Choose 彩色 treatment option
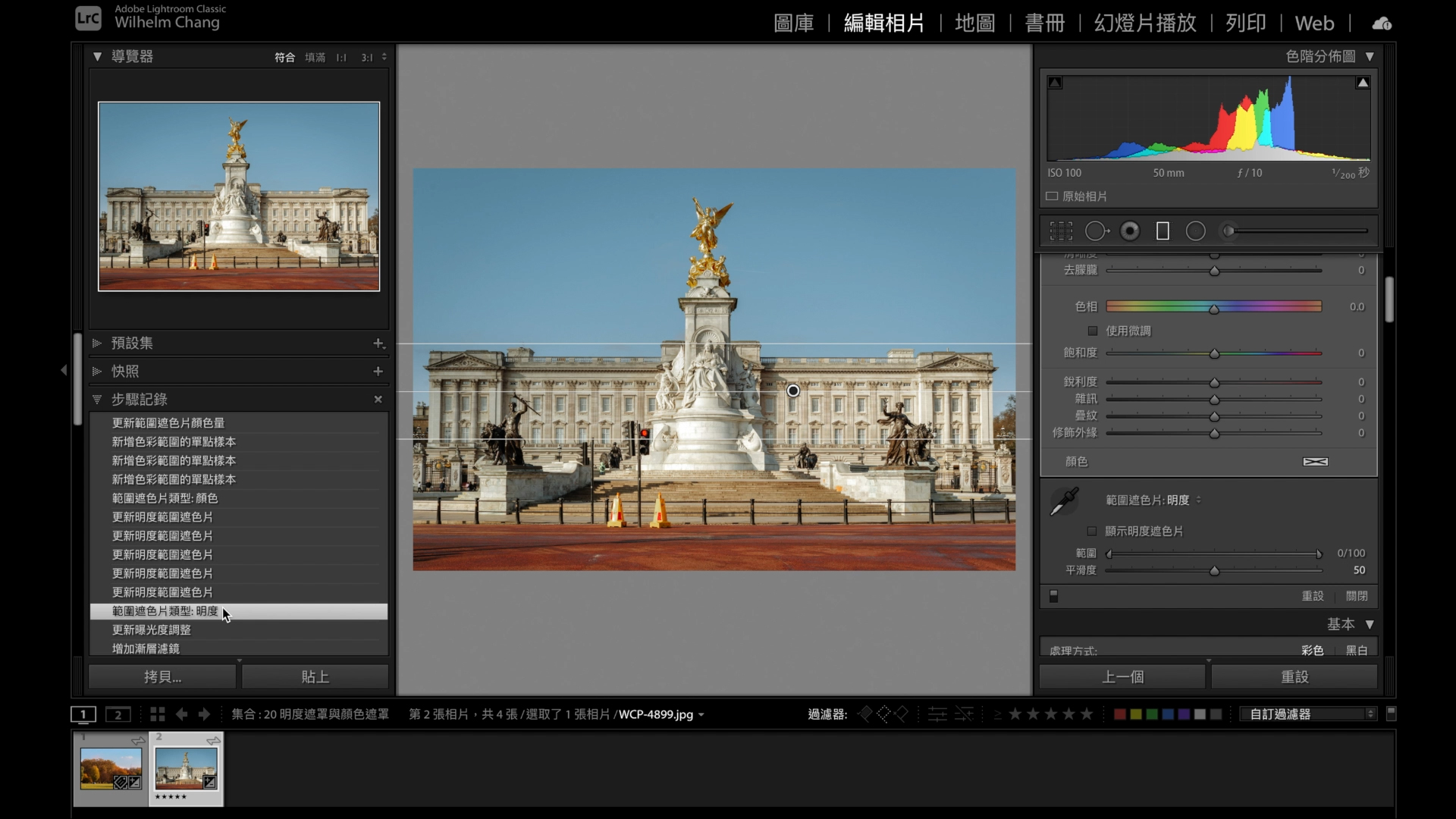This screenshot has height=819, width=1456. (x=1313, y=651)
